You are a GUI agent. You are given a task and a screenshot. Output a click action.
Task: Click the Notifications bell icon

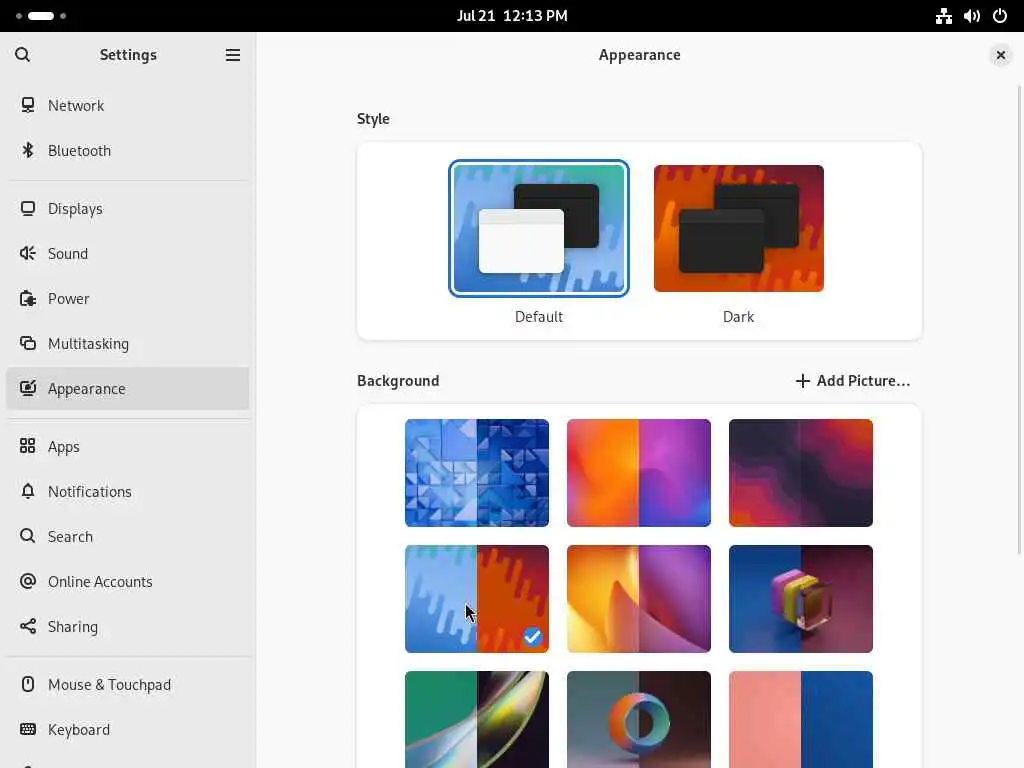(27, 491)
